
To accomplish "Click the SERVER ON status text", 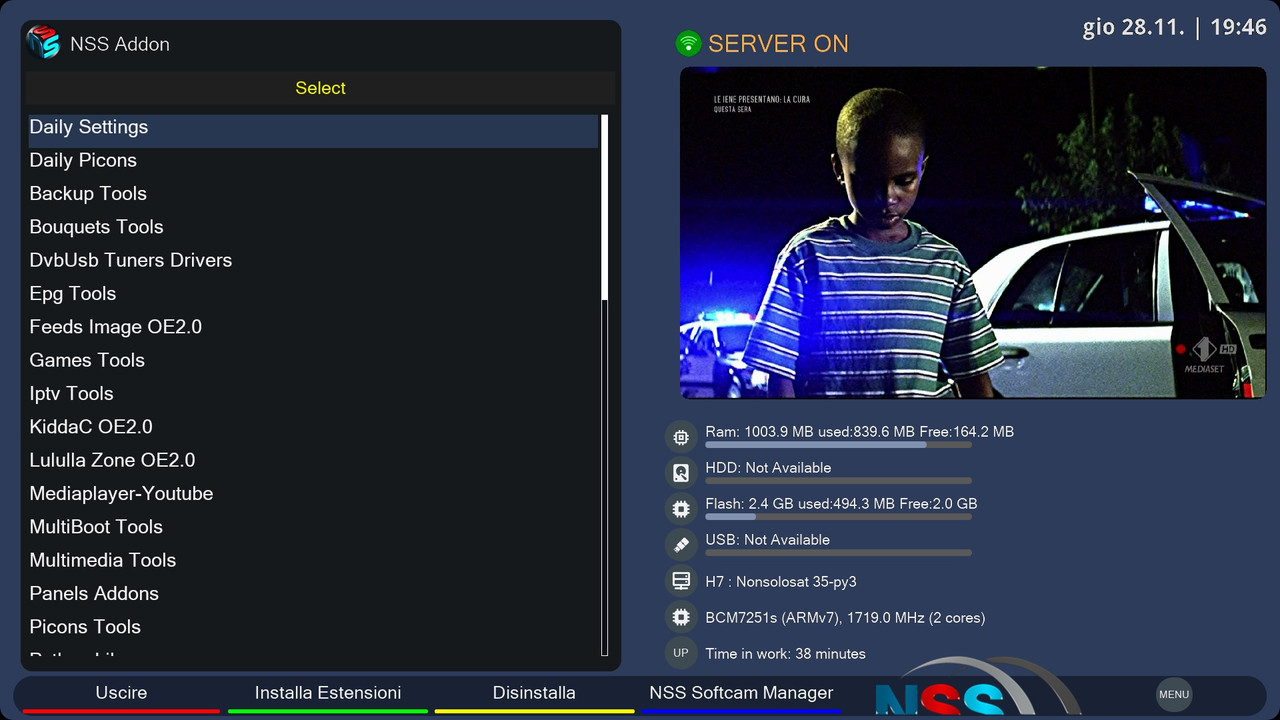I will pos(778,44).
